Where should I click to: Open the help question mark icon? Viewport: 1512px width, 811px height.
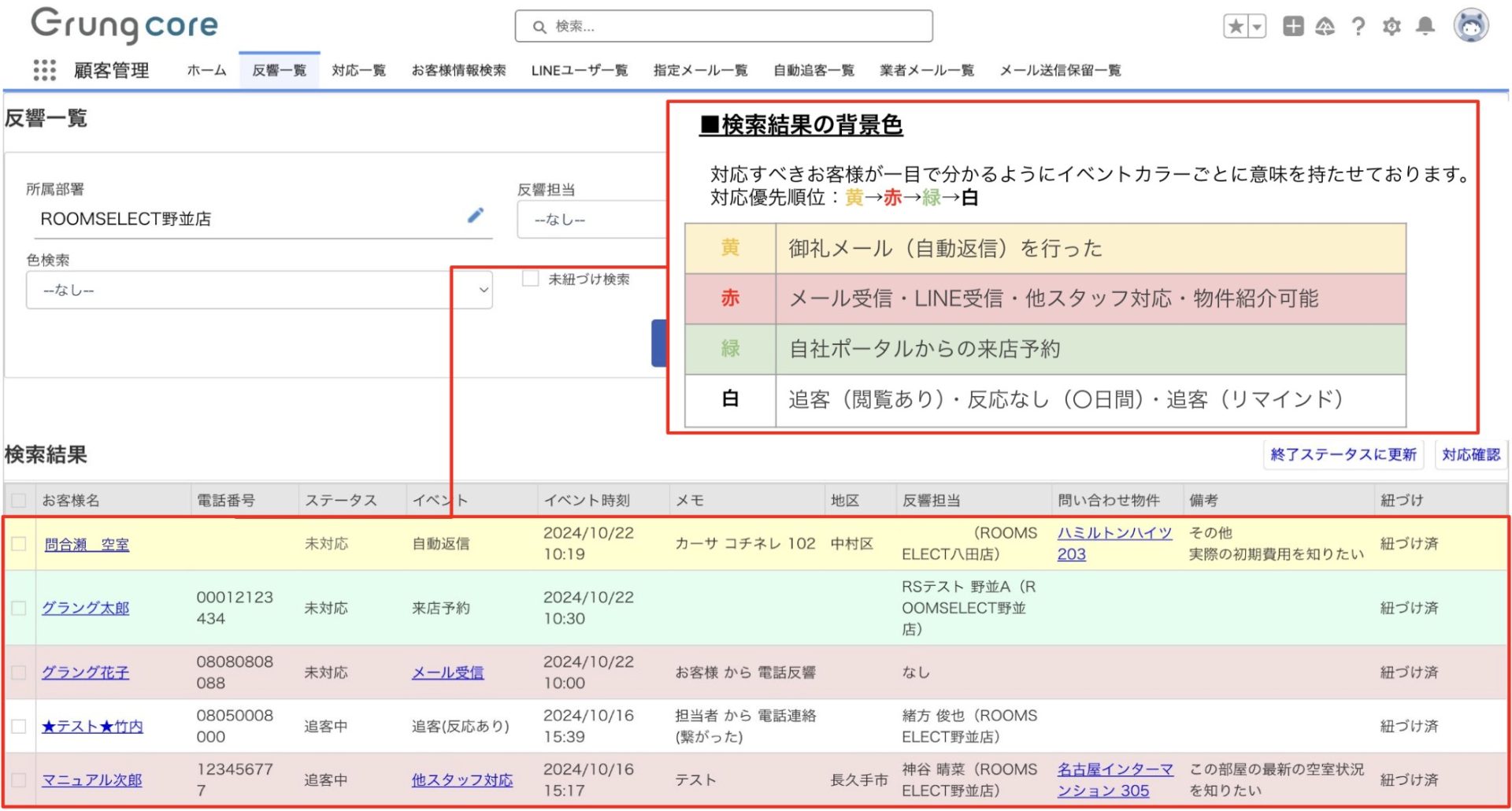(1358, 27)
